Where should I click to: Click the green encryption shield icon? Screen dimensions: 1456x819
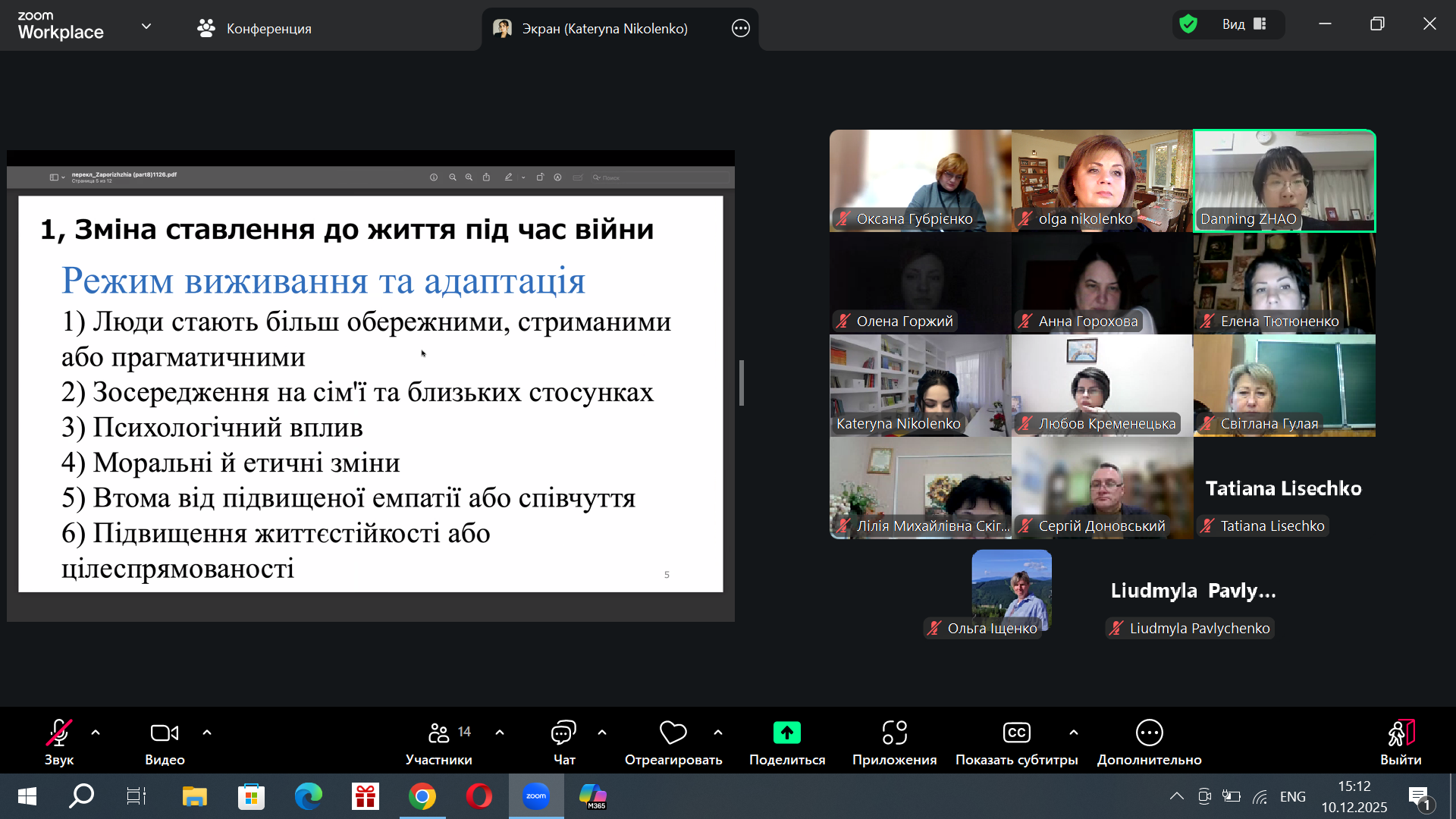coord(1188,24)
